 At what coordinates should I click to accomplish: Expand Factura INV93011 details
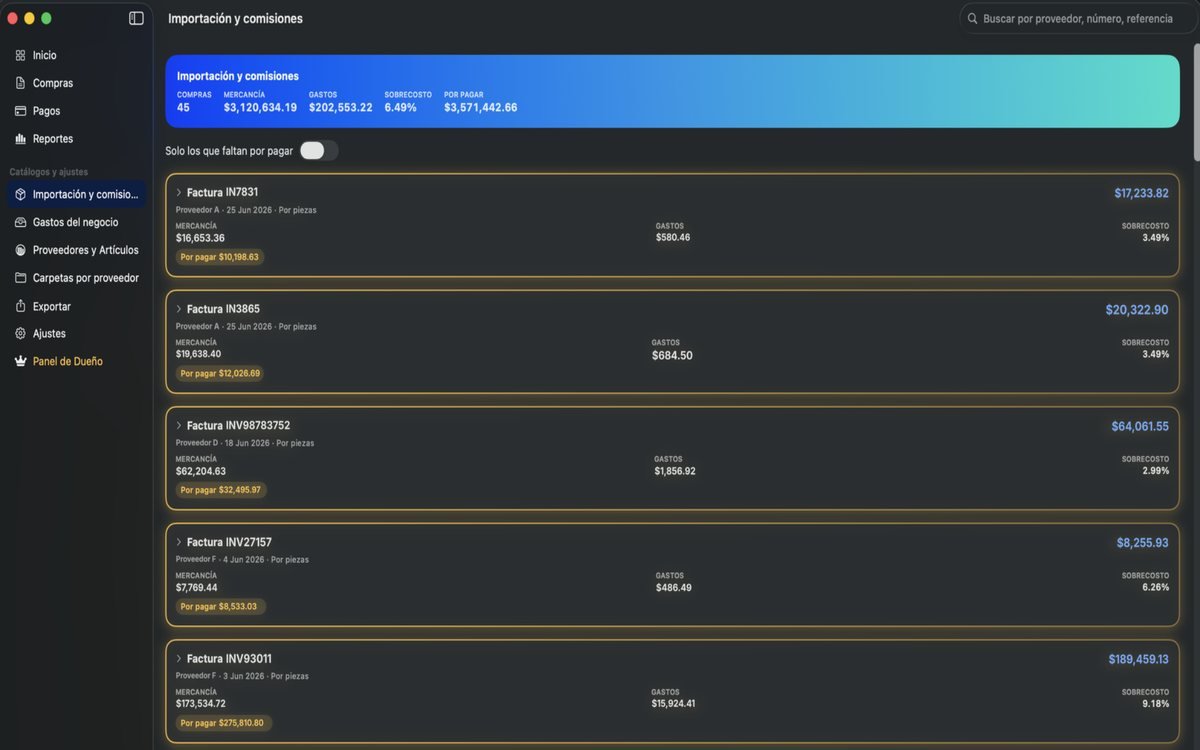click(179, 659)
